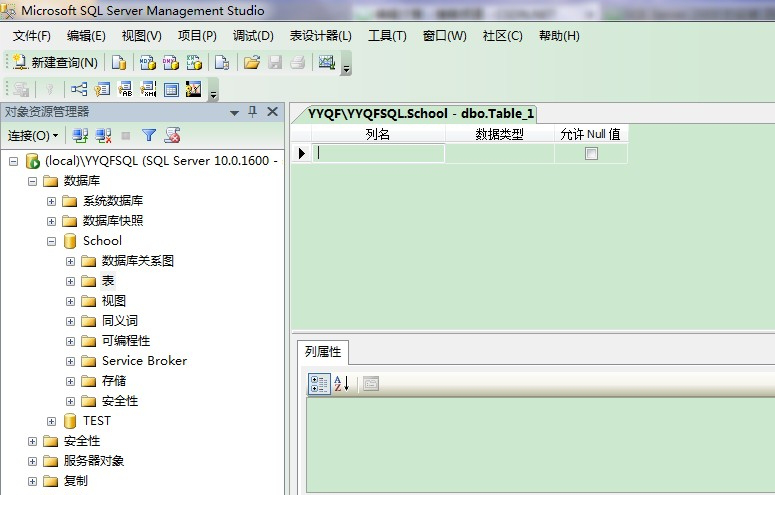Click the Open File folder icon
The height and width of the screenshot is (514, 775).
252,62
